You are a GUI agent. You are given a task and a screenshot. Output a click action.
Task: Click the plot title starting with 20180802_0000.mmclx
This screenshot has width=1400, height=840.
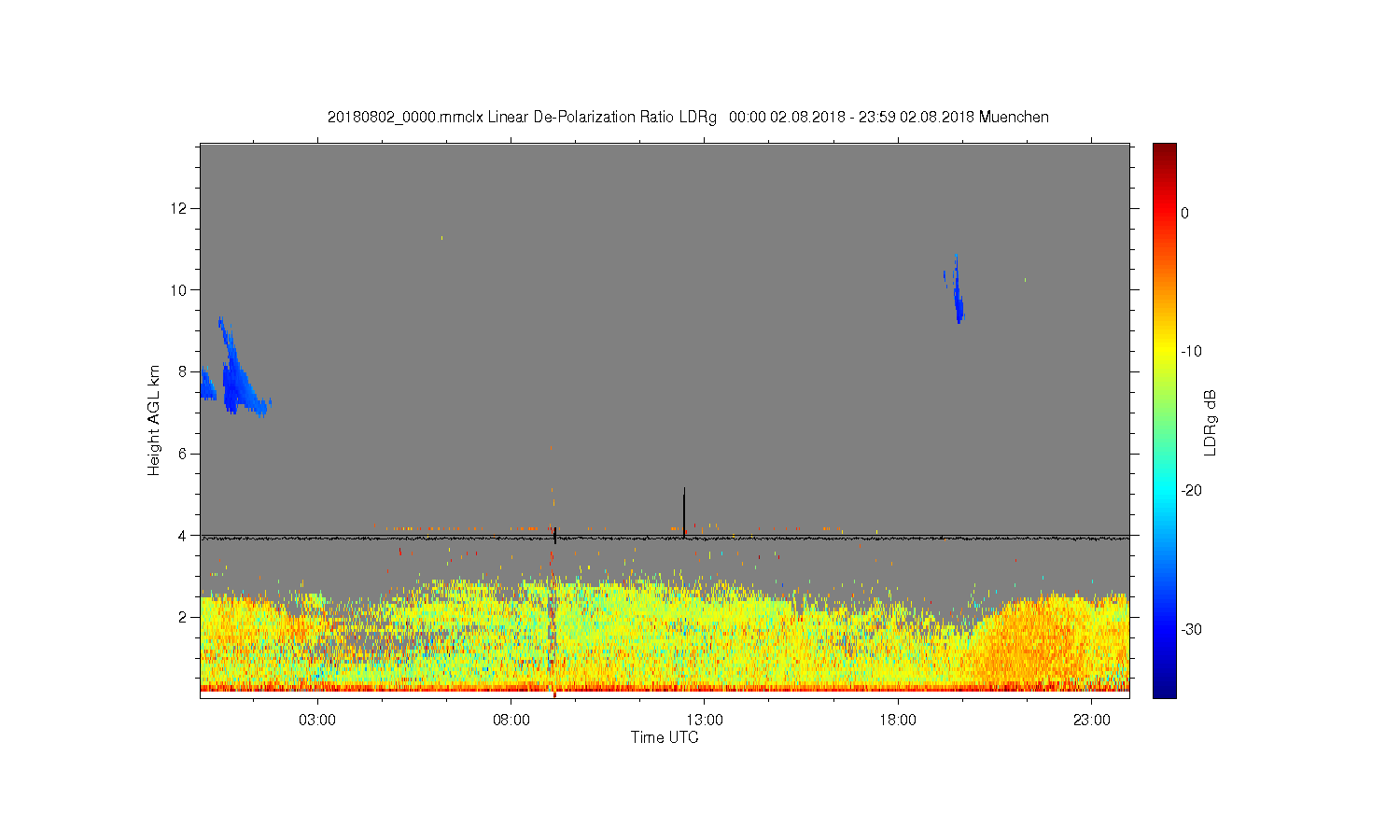pos(688,118)
